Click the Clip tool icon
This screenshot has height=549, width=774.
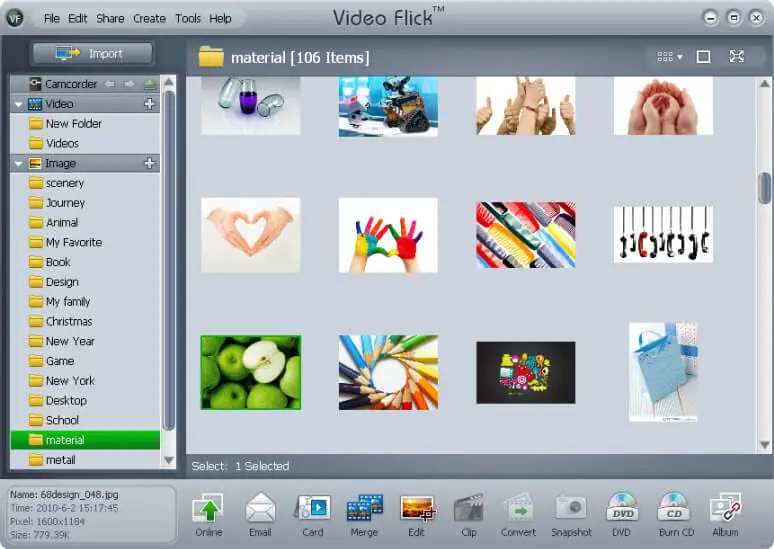pyautogui.click(x=468, y=514)
